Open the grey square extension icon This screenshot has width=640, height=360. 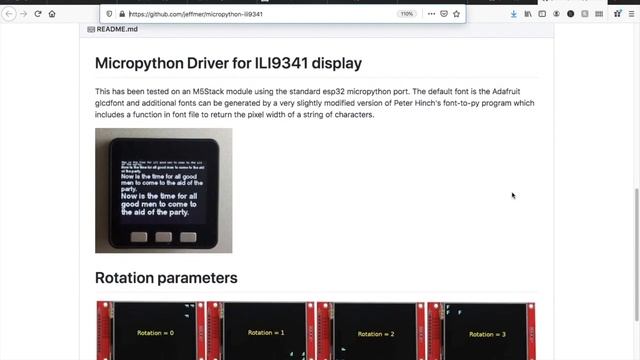click(x=585, y=14)
